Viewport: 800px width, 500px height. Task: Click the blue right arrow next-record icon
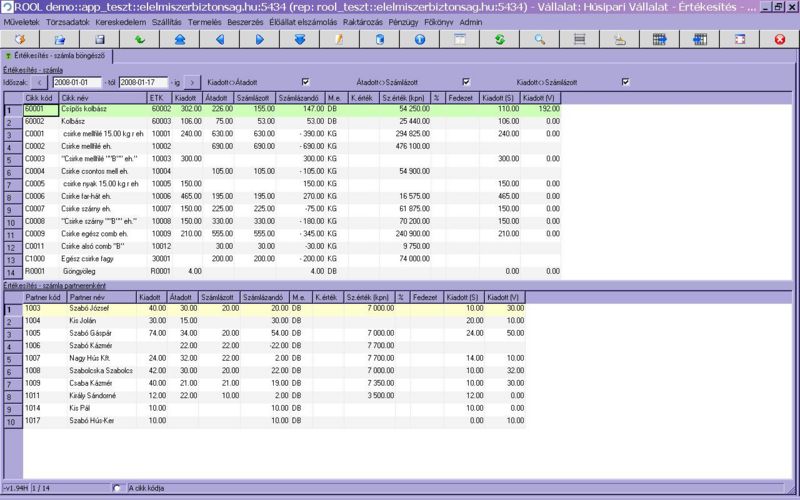(x=260, y=40)
